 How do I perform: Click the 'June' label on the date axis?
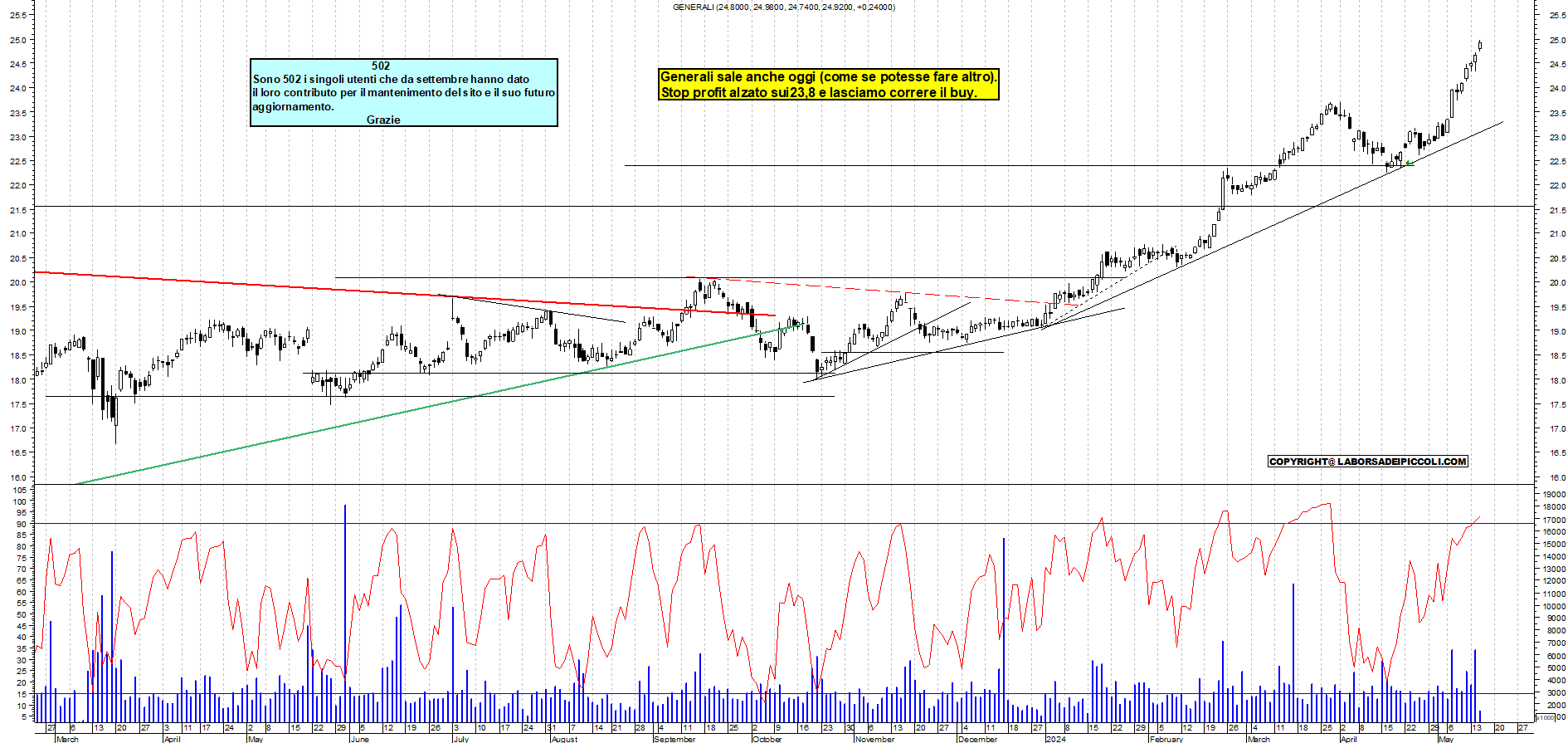pyautogui.click(x=359, y=739)
